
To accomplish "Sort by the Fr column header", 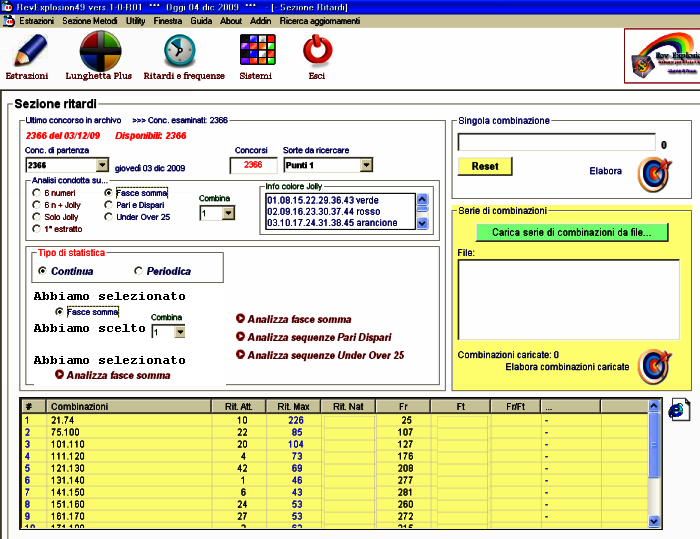I will (403, 406).
